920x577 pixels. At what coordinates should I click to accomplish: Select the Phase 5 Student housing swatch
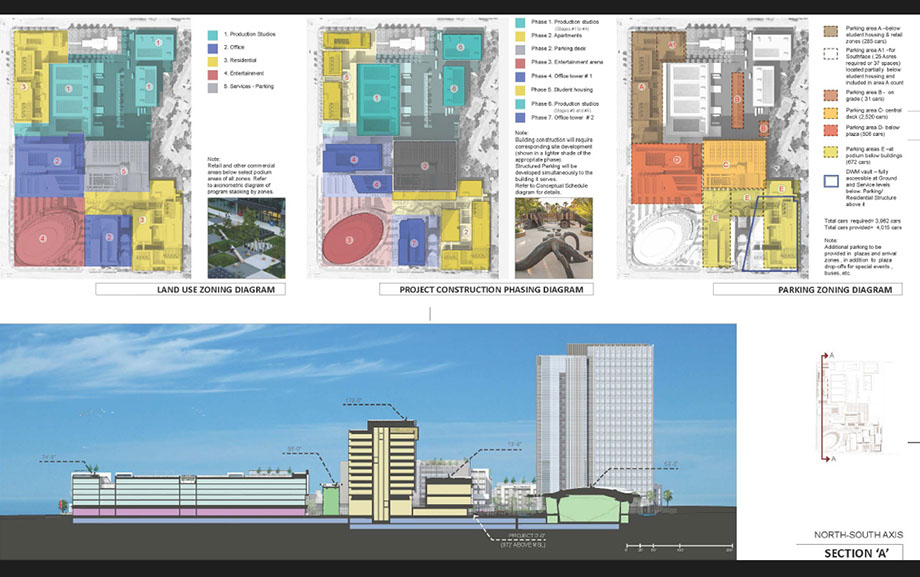[x=522, y=89]
